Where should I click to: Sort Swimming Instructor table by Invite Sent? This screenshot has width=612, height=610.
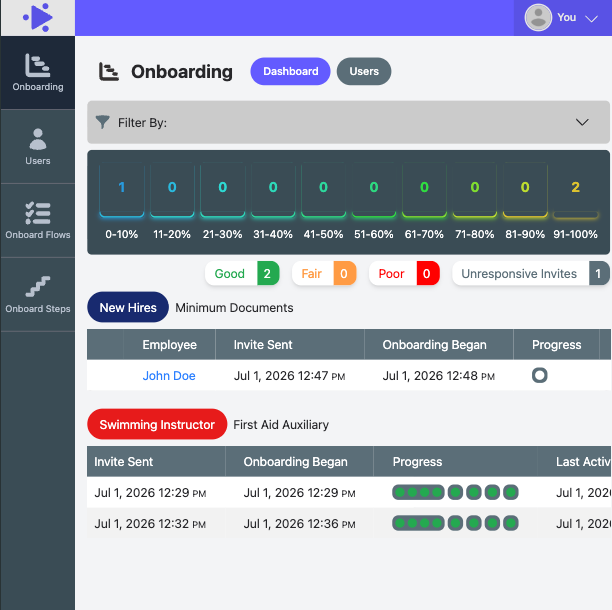[156, 462]
